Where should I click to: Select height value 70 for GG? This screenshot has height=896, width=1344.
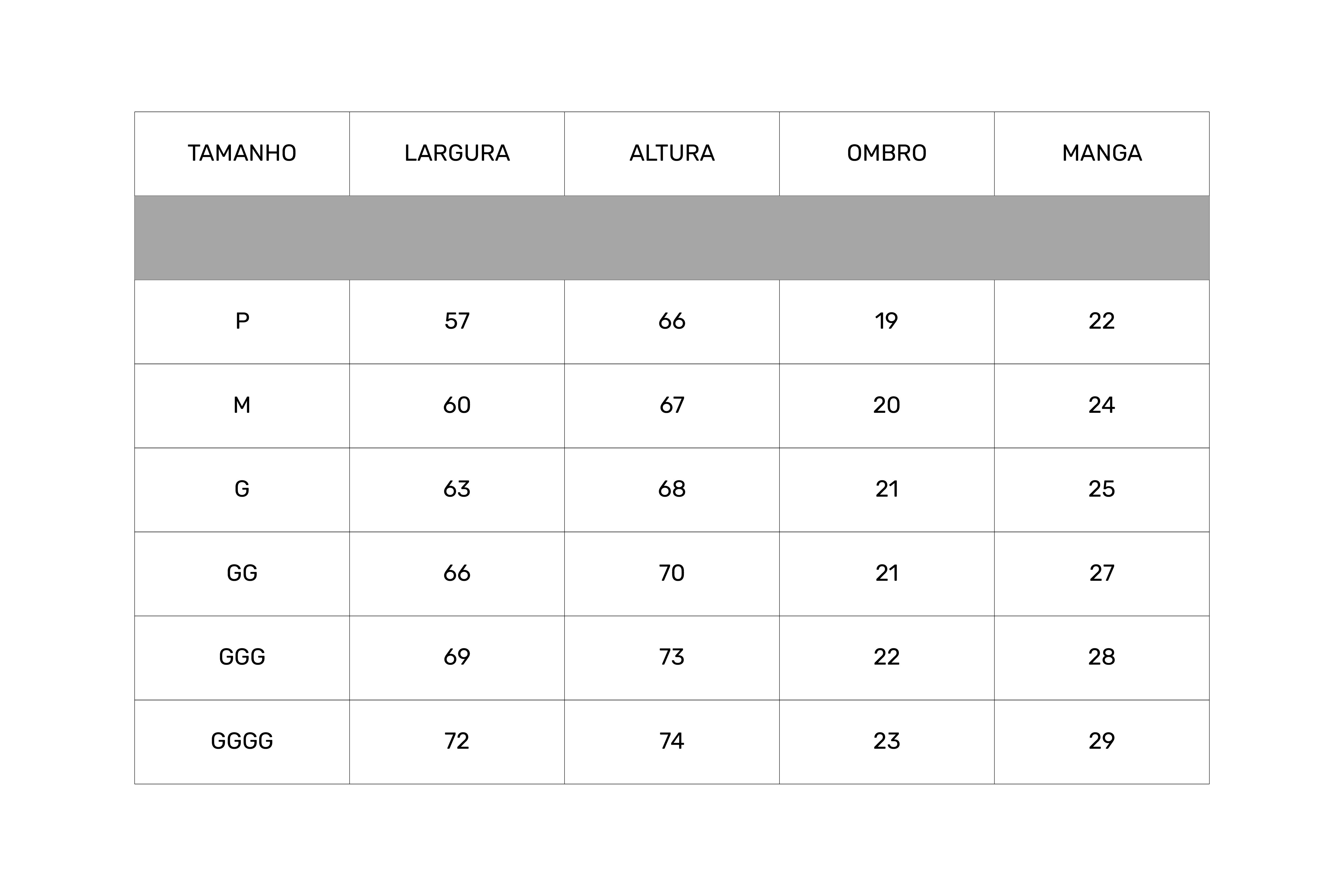(x=671, y=573)
